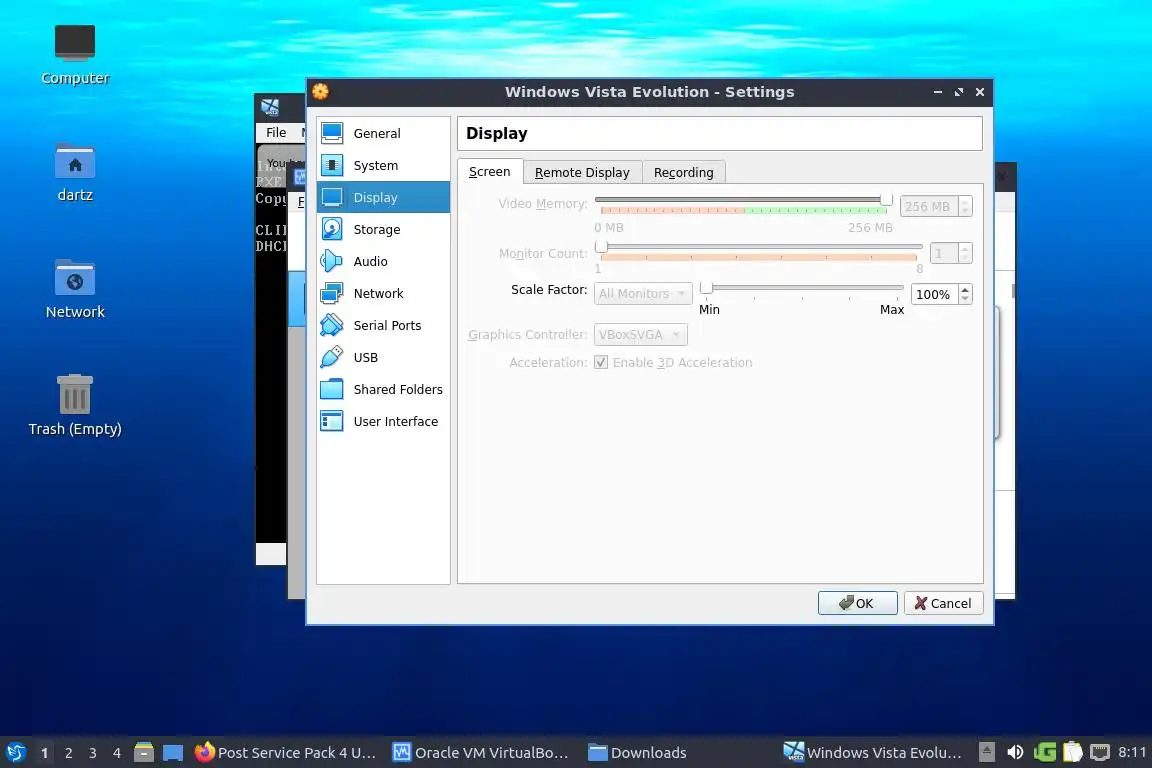Select the Display category icon
Viewport: 1152px width, 768px height.
pos(332,197)
